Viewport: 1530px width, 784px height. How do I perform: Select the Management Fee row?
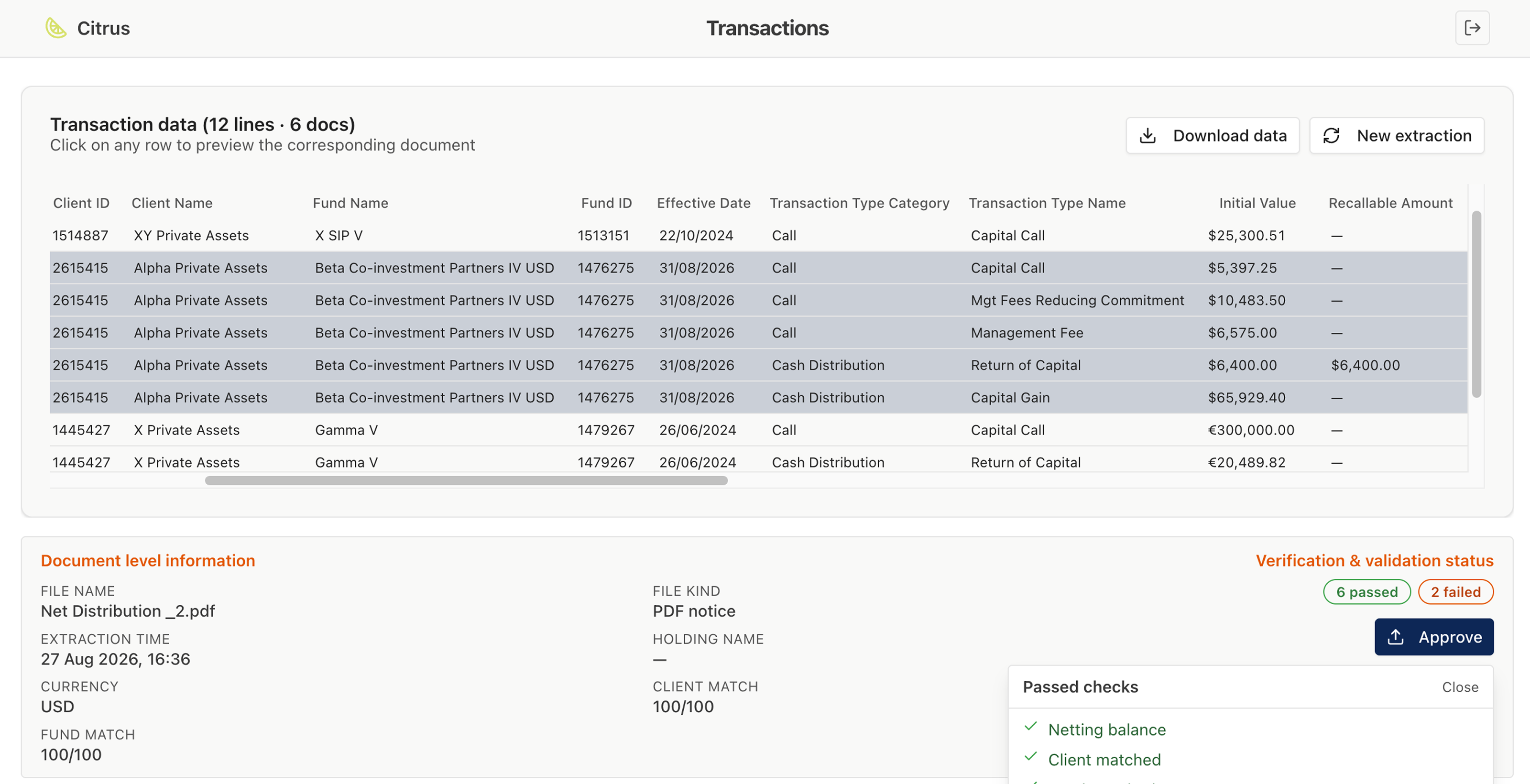point(758,333)
